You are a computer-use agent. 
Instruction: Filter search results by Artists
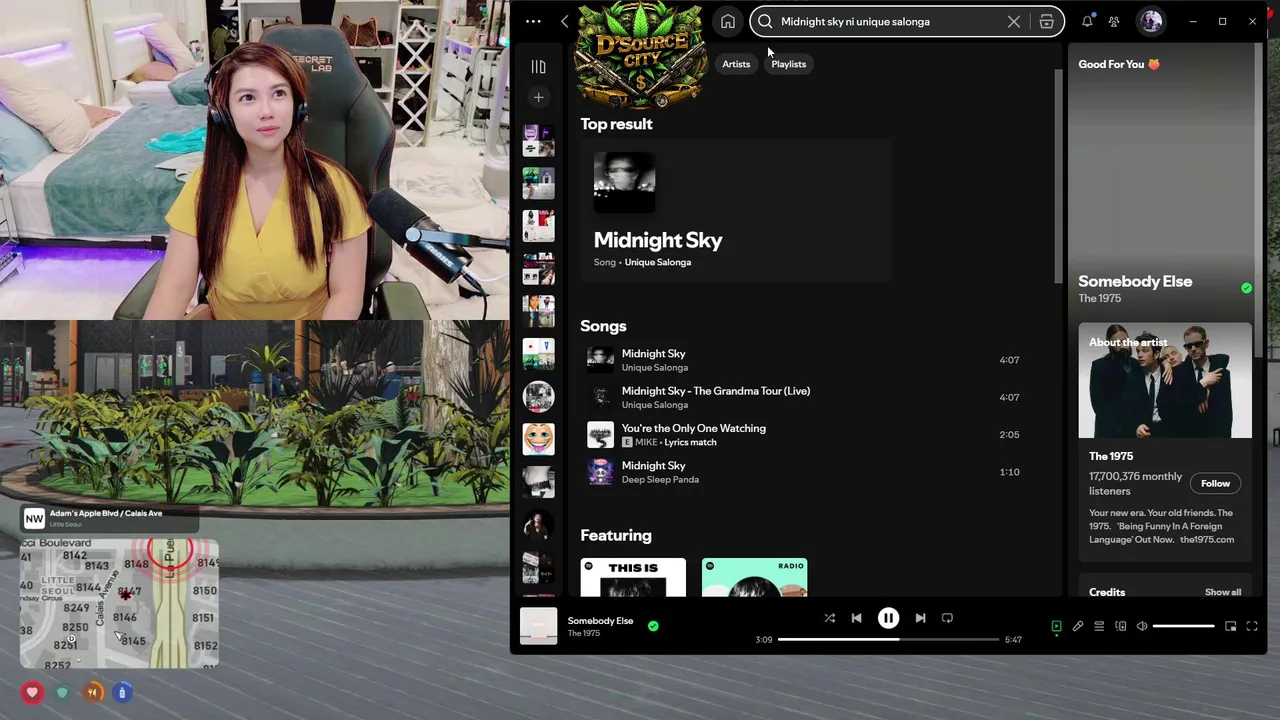[x=736, y=64]
